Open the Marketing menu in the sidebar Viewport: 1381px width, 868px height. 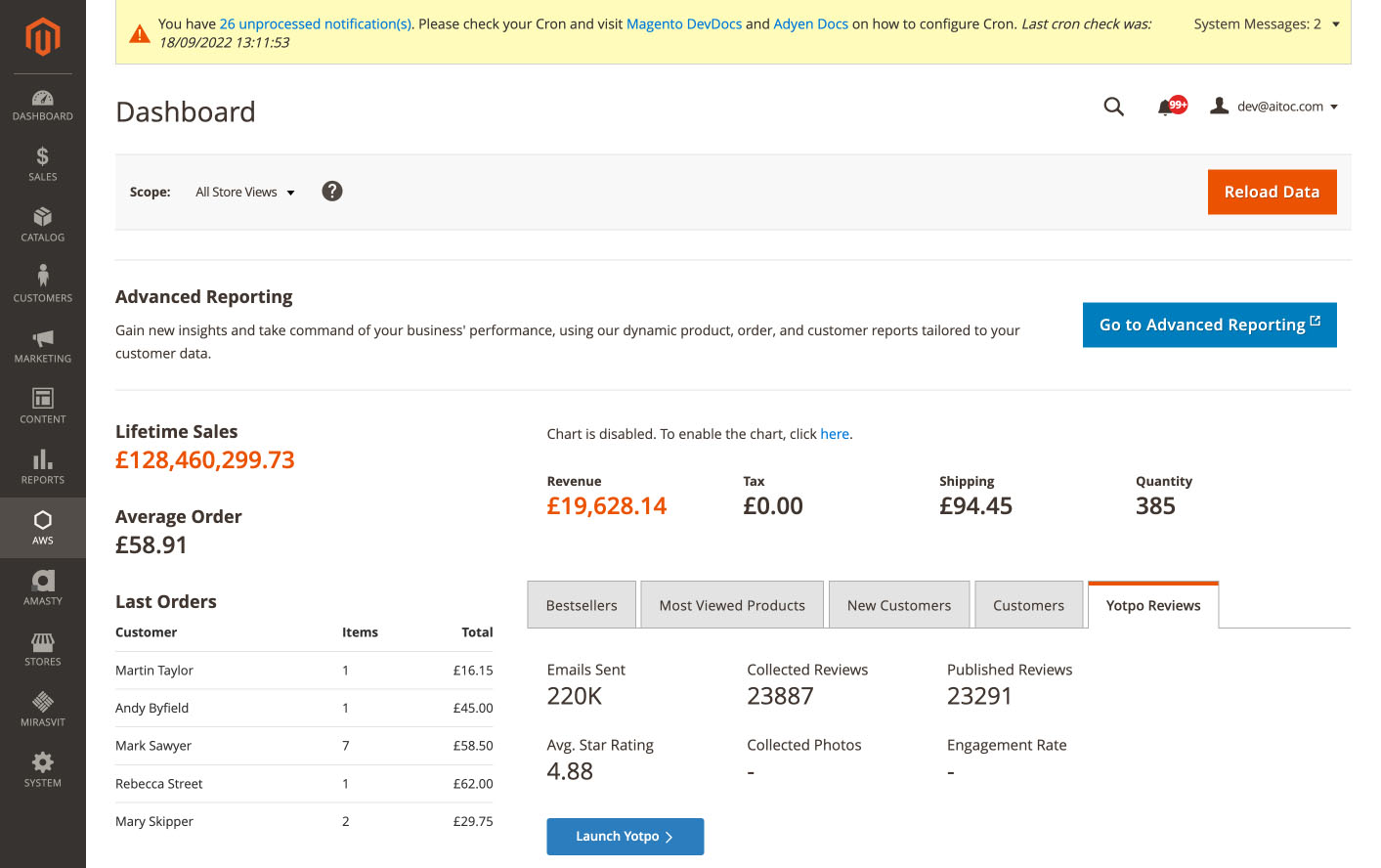[x=42, y=346]
